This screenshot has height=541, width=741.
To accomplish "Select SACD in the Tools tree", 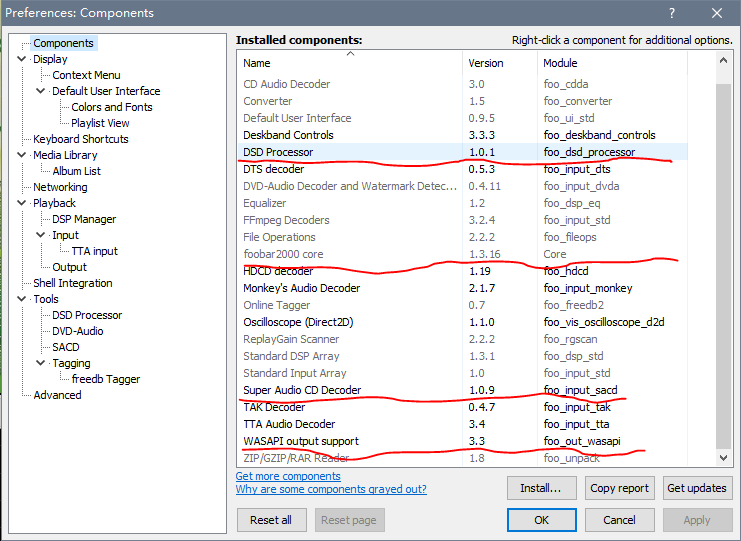I will pos(66,347).
